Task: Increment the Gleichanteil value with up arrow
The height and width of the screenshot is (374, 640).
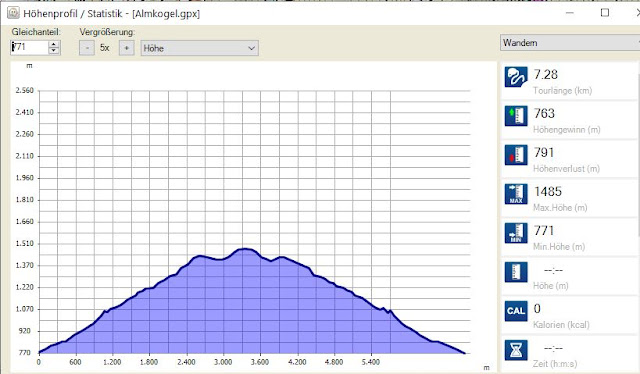Action: (54, 44)
